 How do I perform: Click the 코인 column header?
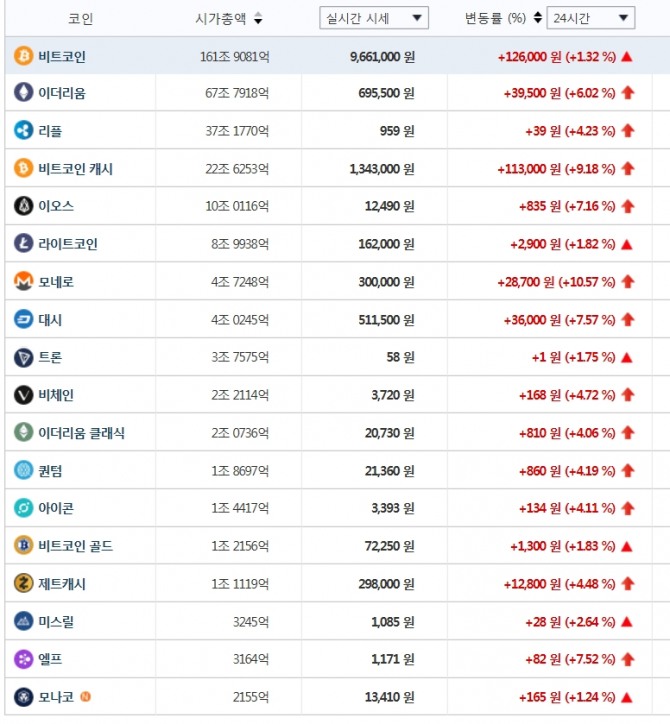pyautogui.click(x=80, y=18)
